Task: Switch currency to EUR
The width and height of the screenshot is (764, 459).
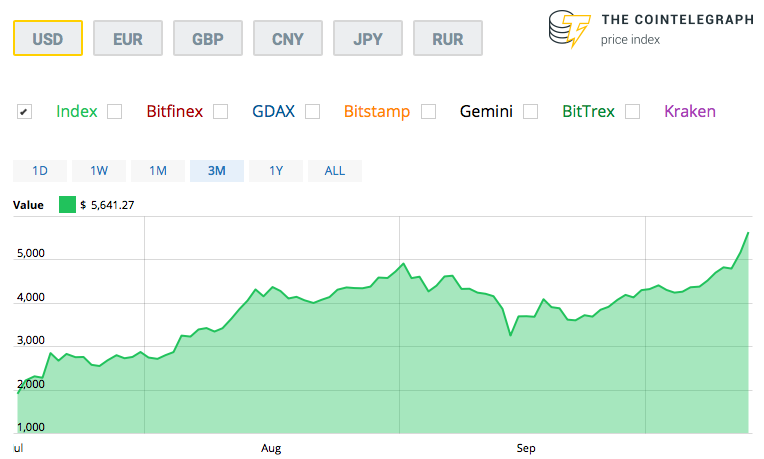Action: point(128,38)
